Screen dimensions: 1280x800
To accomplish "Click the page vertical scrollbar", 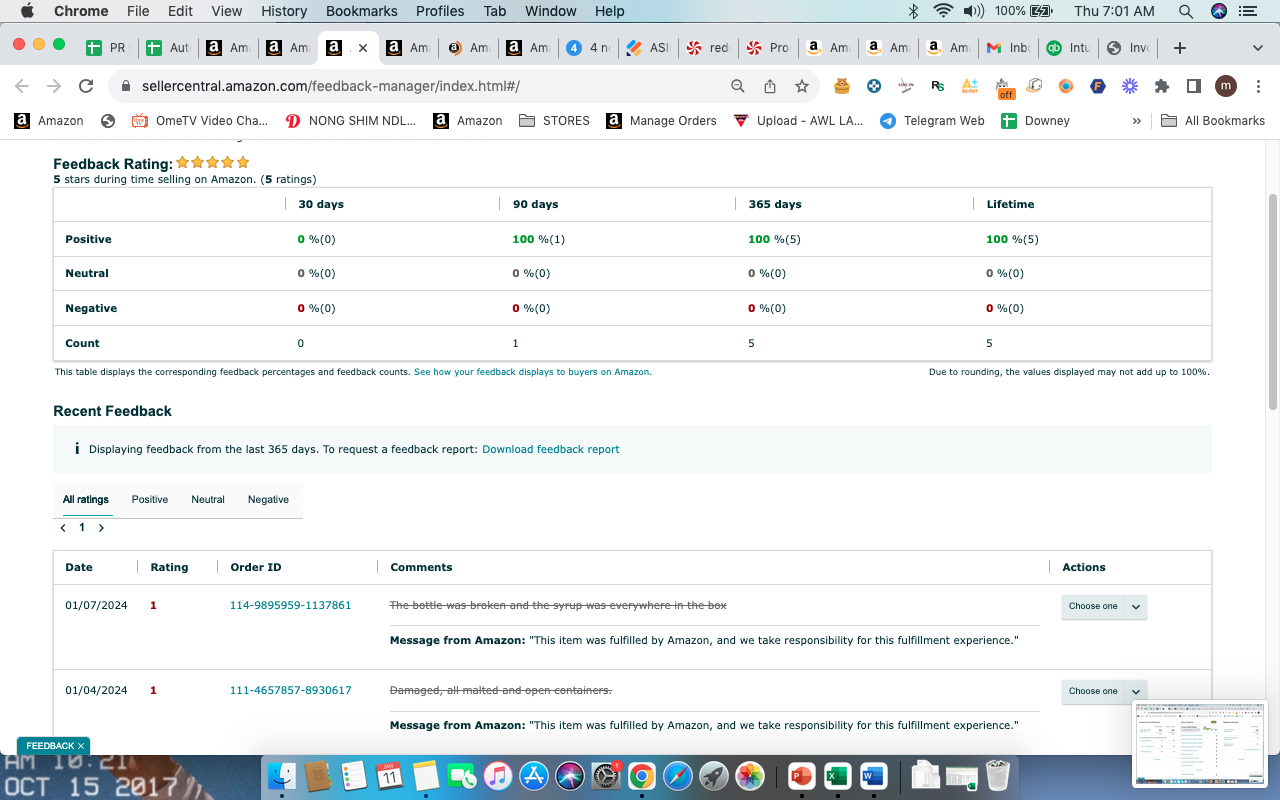I will tap(1273, 300).
